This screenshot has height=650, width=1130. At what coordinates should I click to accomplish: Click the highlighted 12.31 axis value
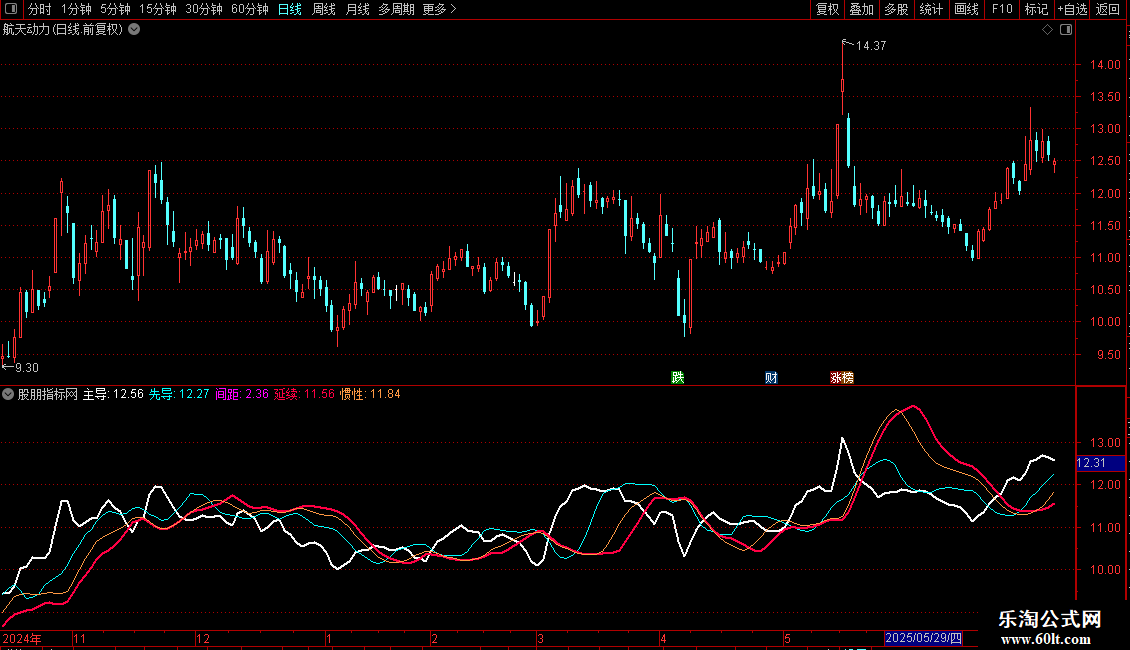pos(1100,463)
